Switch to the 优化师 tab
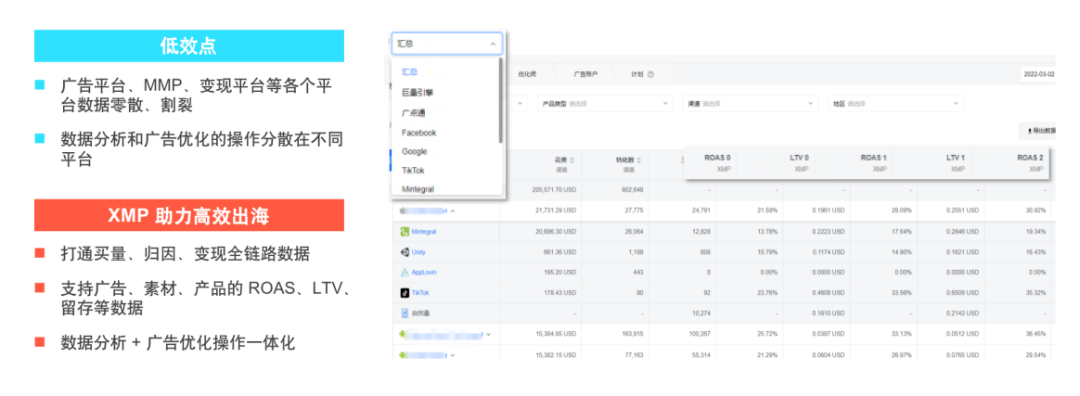The width and height of the screenshot is (1080, 396). pyautogui.click(x=527, y=74)
